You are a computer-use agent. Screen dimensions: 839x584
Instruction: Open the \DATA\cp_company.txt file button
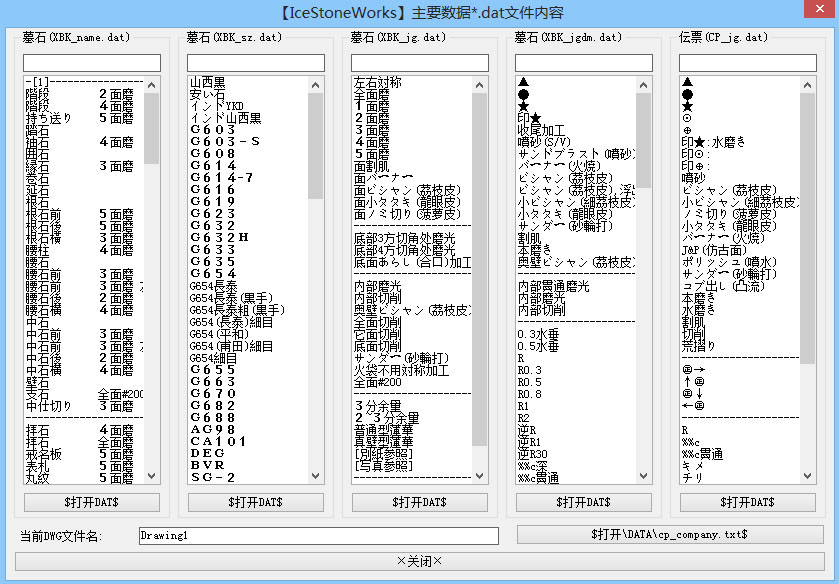pyautogui.click(x=670, y=534)
